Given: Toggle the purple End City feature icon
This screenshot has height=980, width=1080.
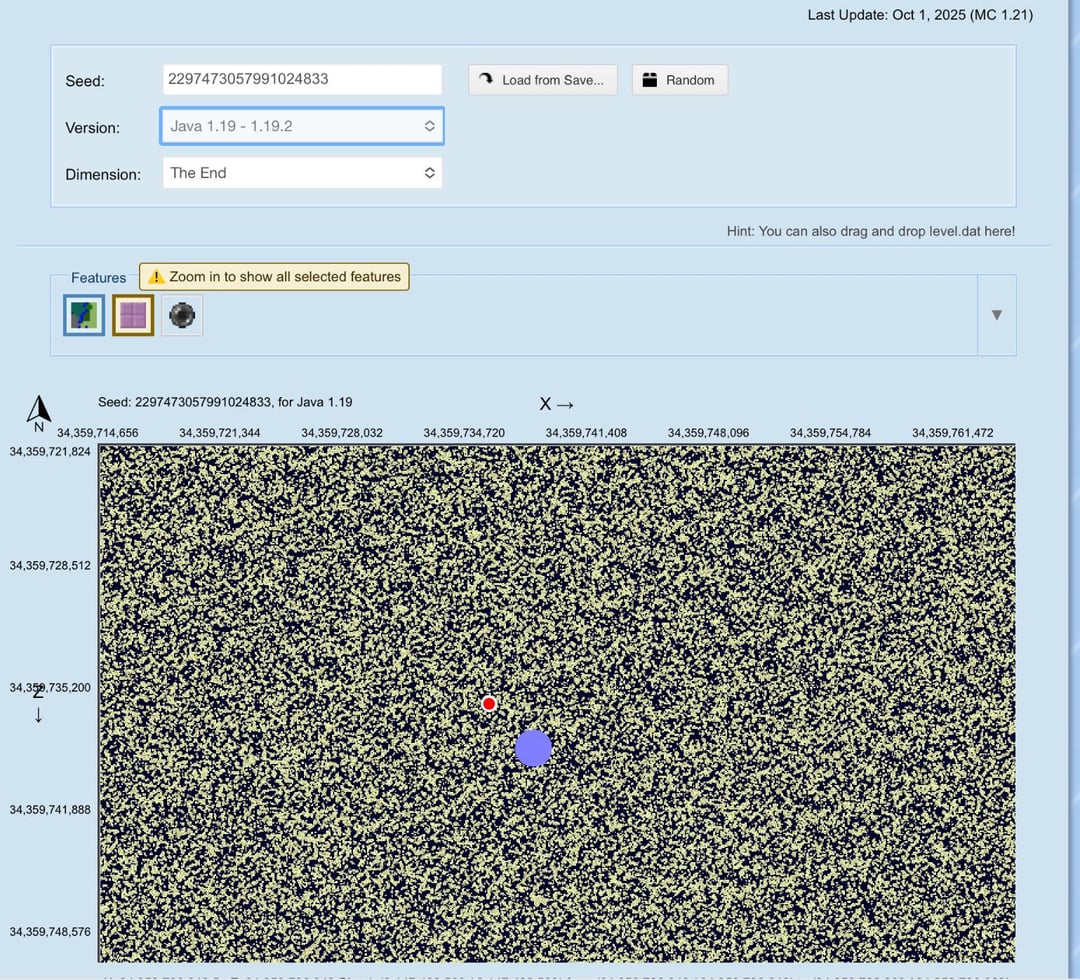Looking at the screenshot, I should [x=133, y=316].
